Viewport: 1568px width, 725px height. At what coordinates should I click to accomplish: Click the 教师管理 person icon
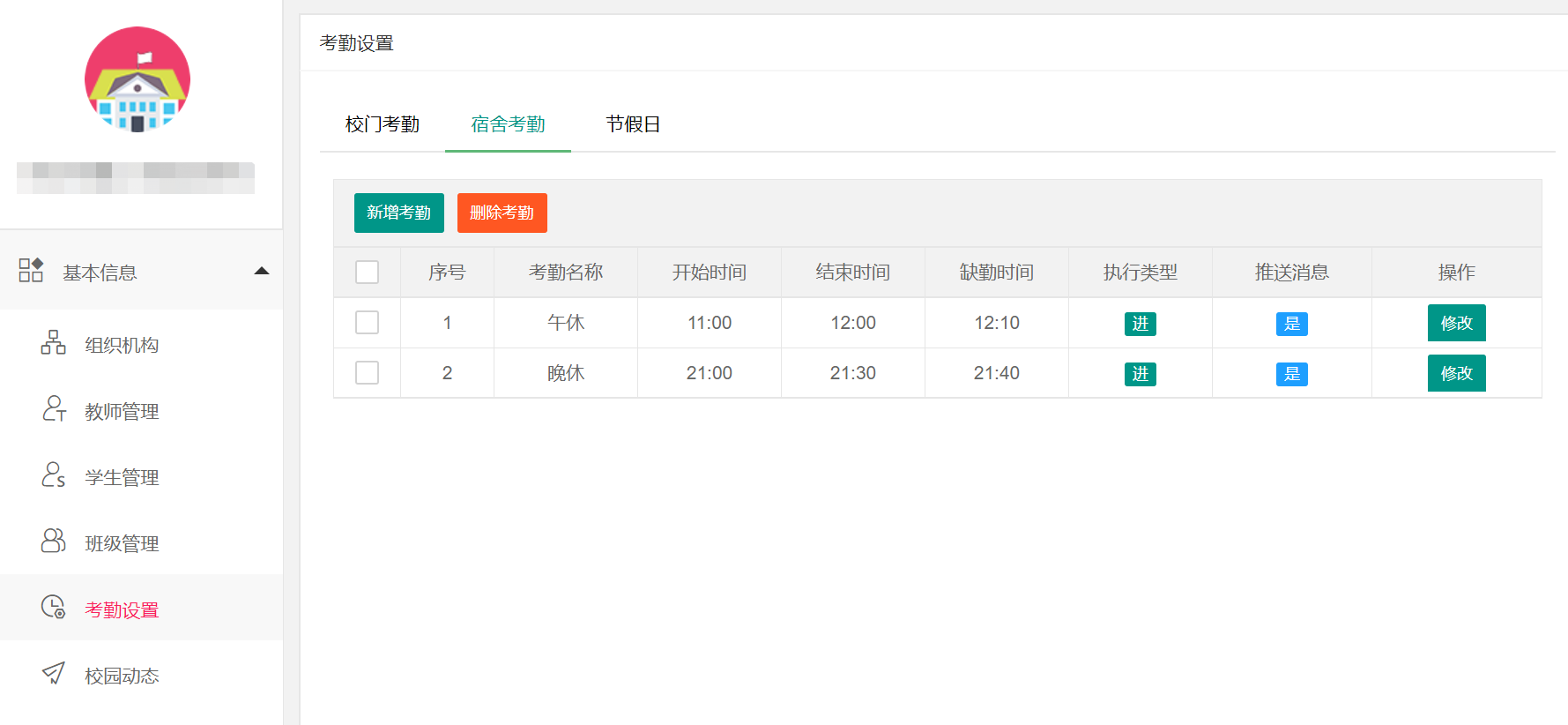54,409
